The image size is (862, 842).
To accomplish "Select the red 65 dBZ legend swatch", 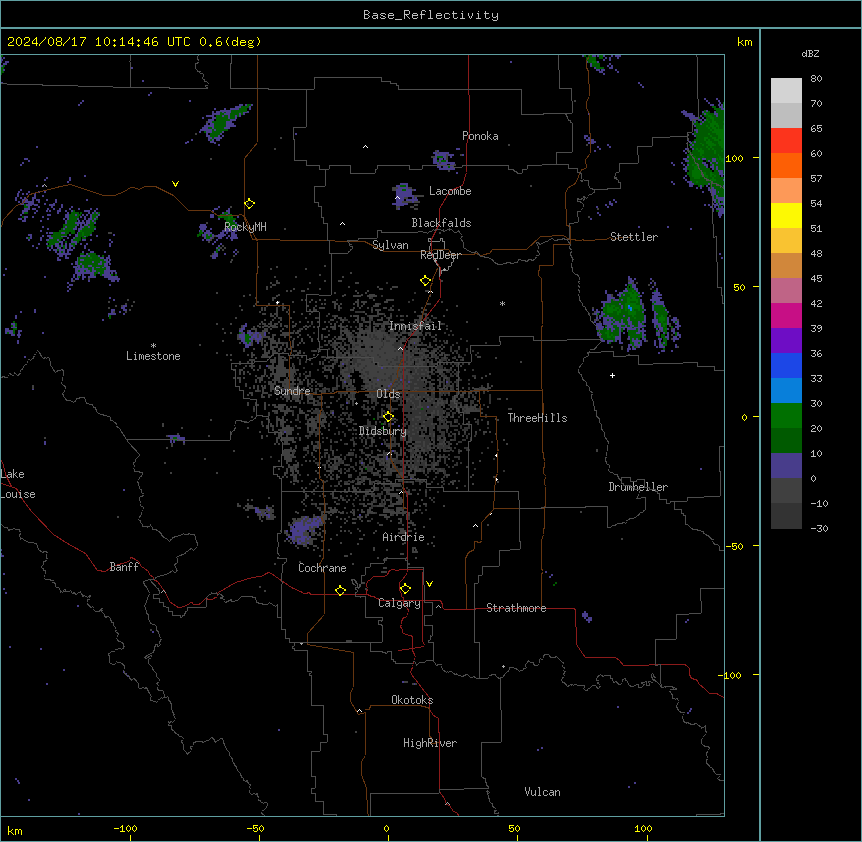I will [x=786, y=141].
